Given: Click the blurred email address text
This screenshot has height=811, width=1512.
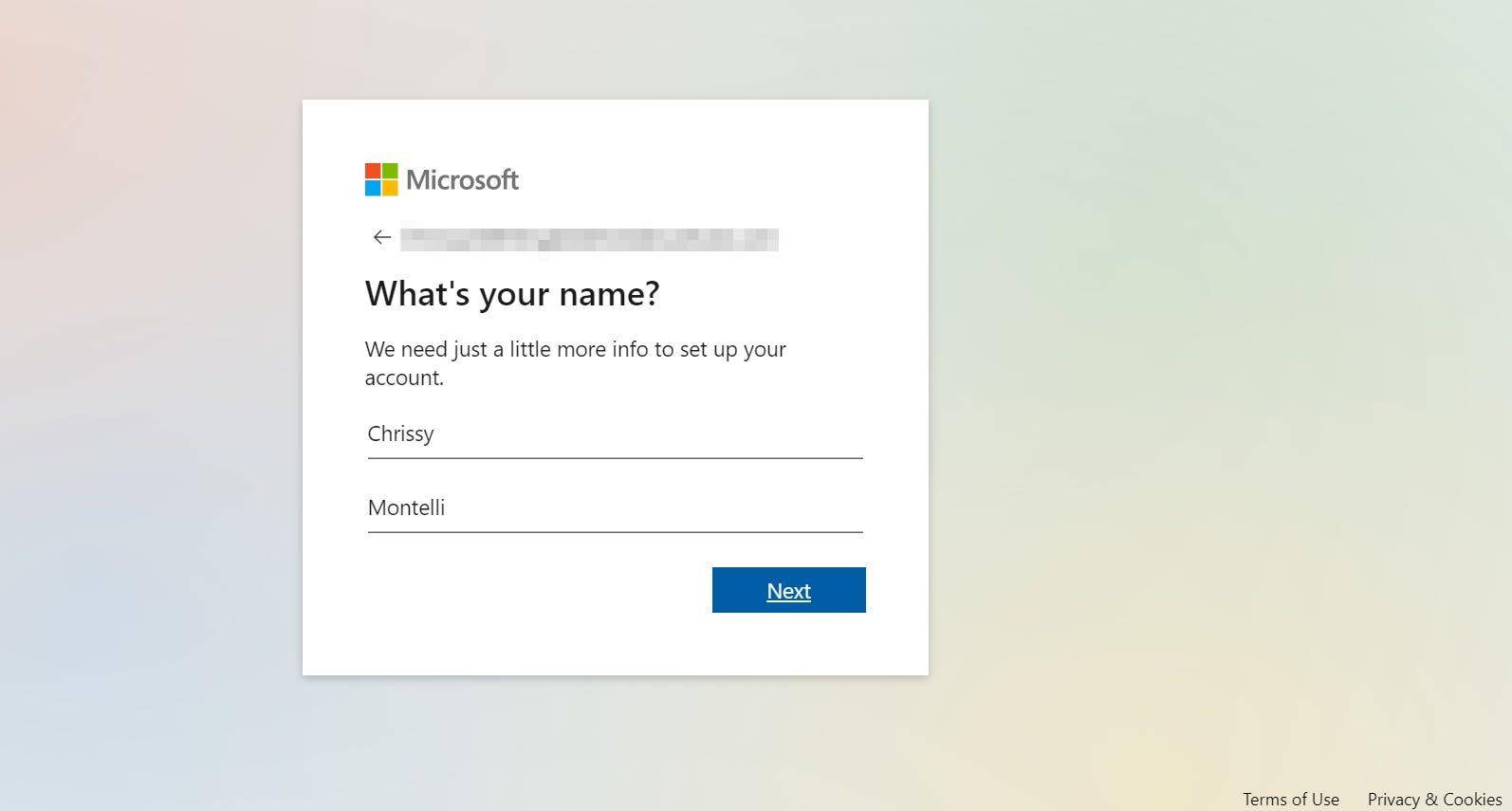Looking at the screenshot, I should click(x=589, y=239).
